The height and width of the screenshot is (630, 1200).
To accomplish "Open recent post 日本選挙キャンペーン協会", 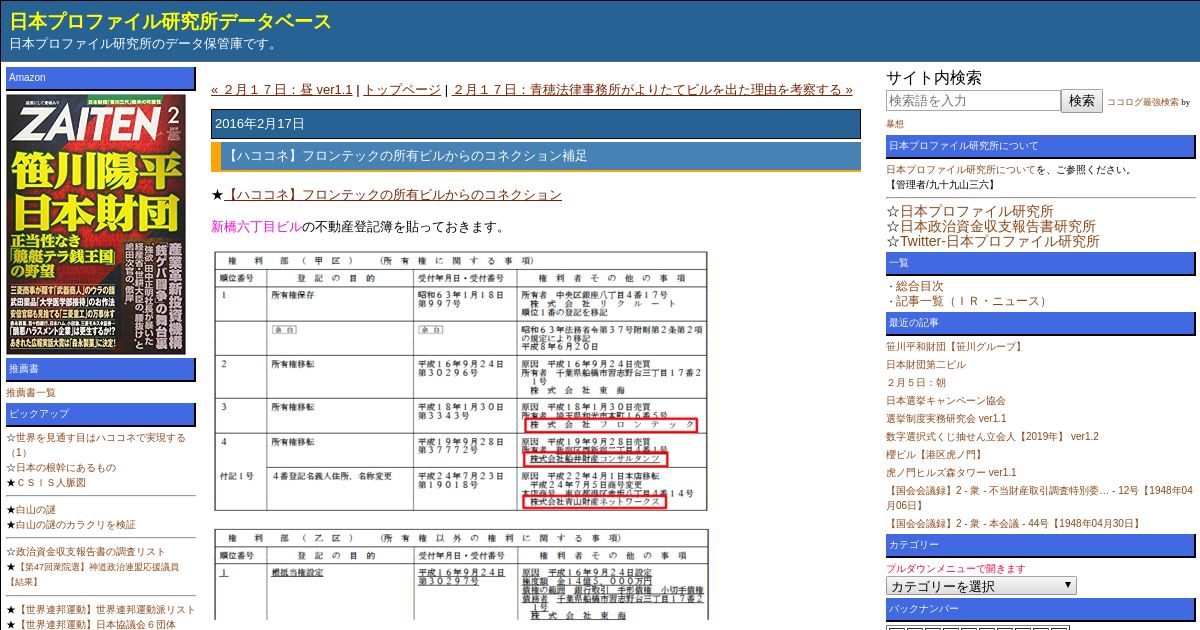I will coord(946,401).
